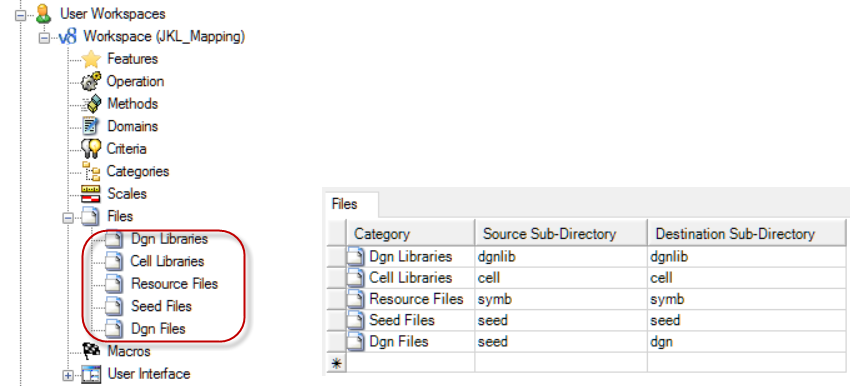The width and height of the screenshot is (860, 386).
Task: Click the Macros checkered flag icon
Action: click(x=91, y=350)
